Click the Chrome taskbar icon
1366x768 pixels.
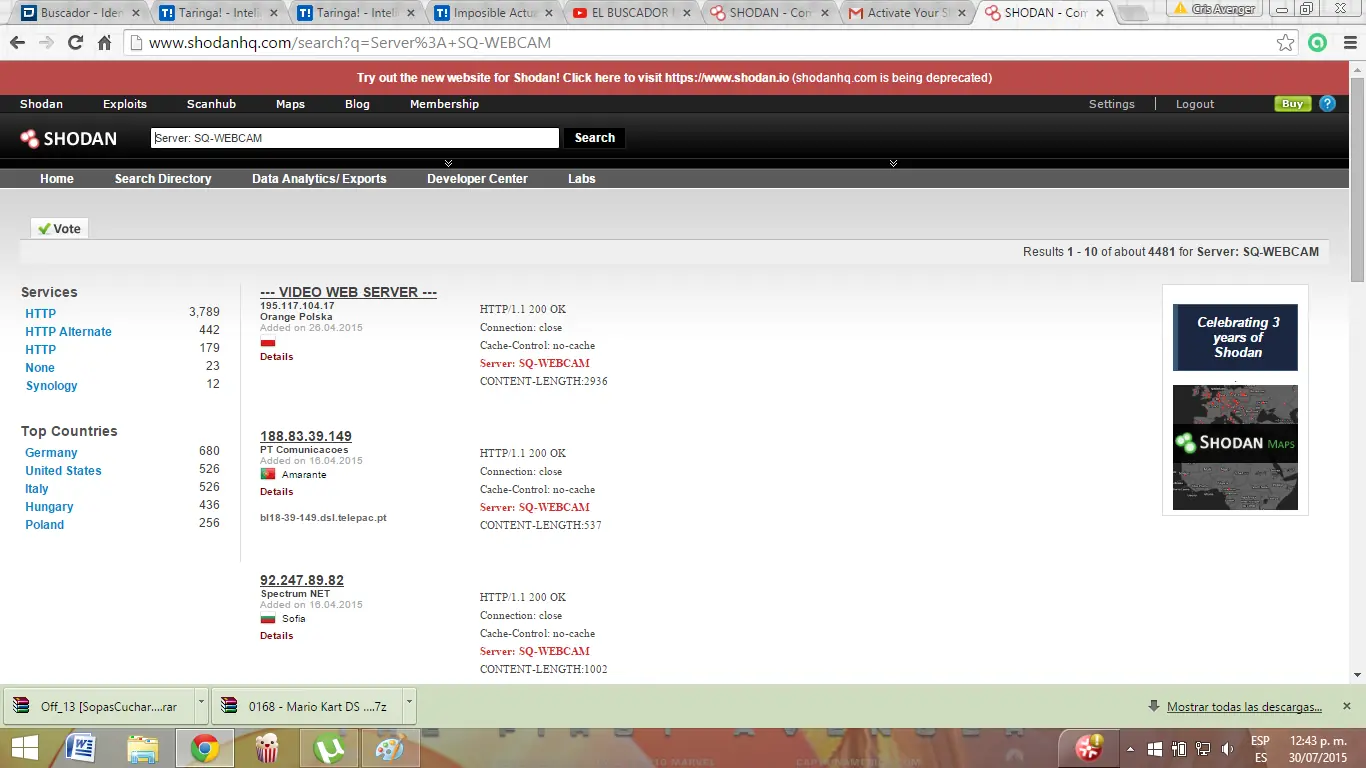[x=205, y=747]
